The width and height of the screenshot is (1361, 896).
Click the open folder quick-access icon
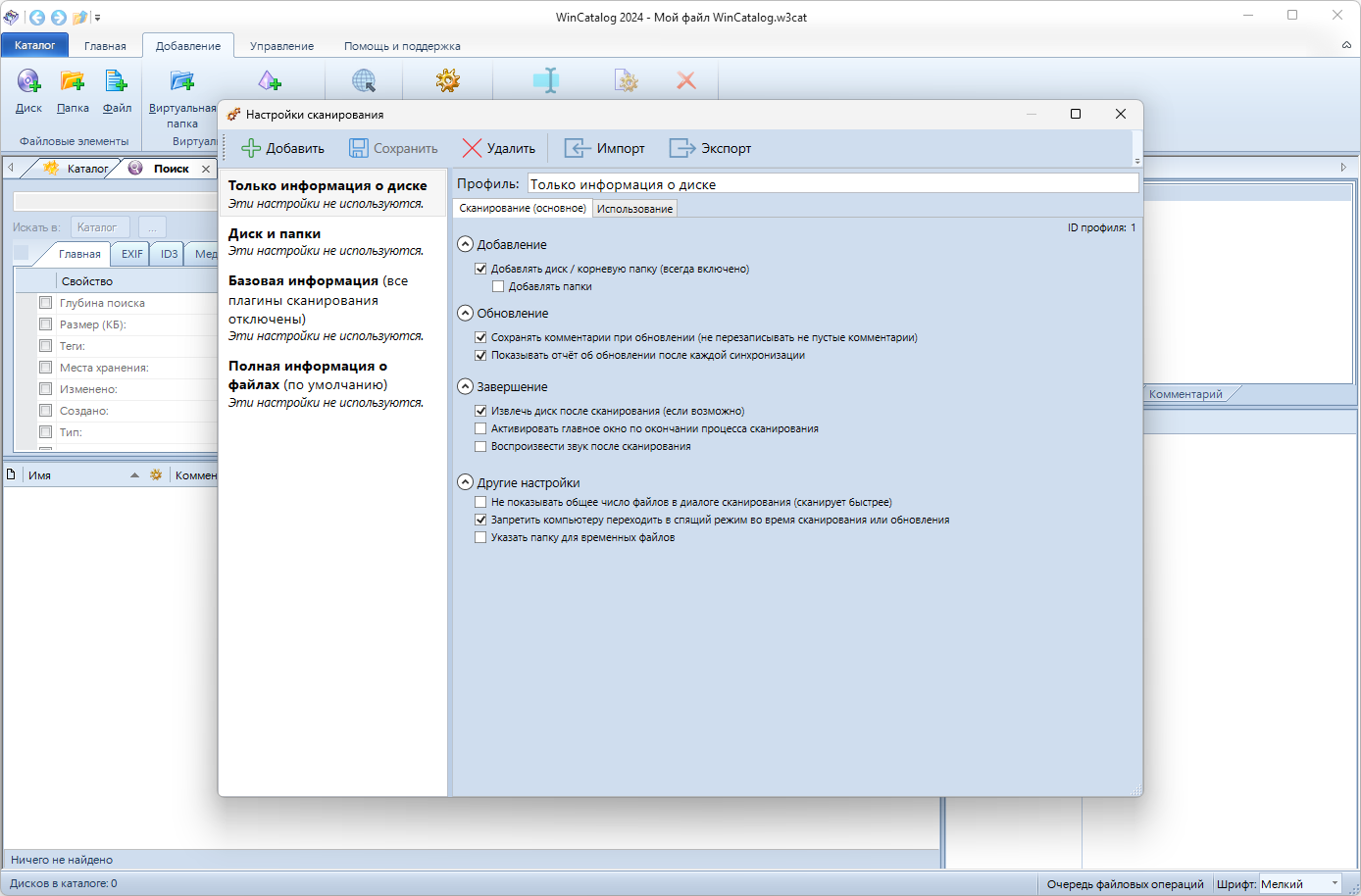(80, 17)
